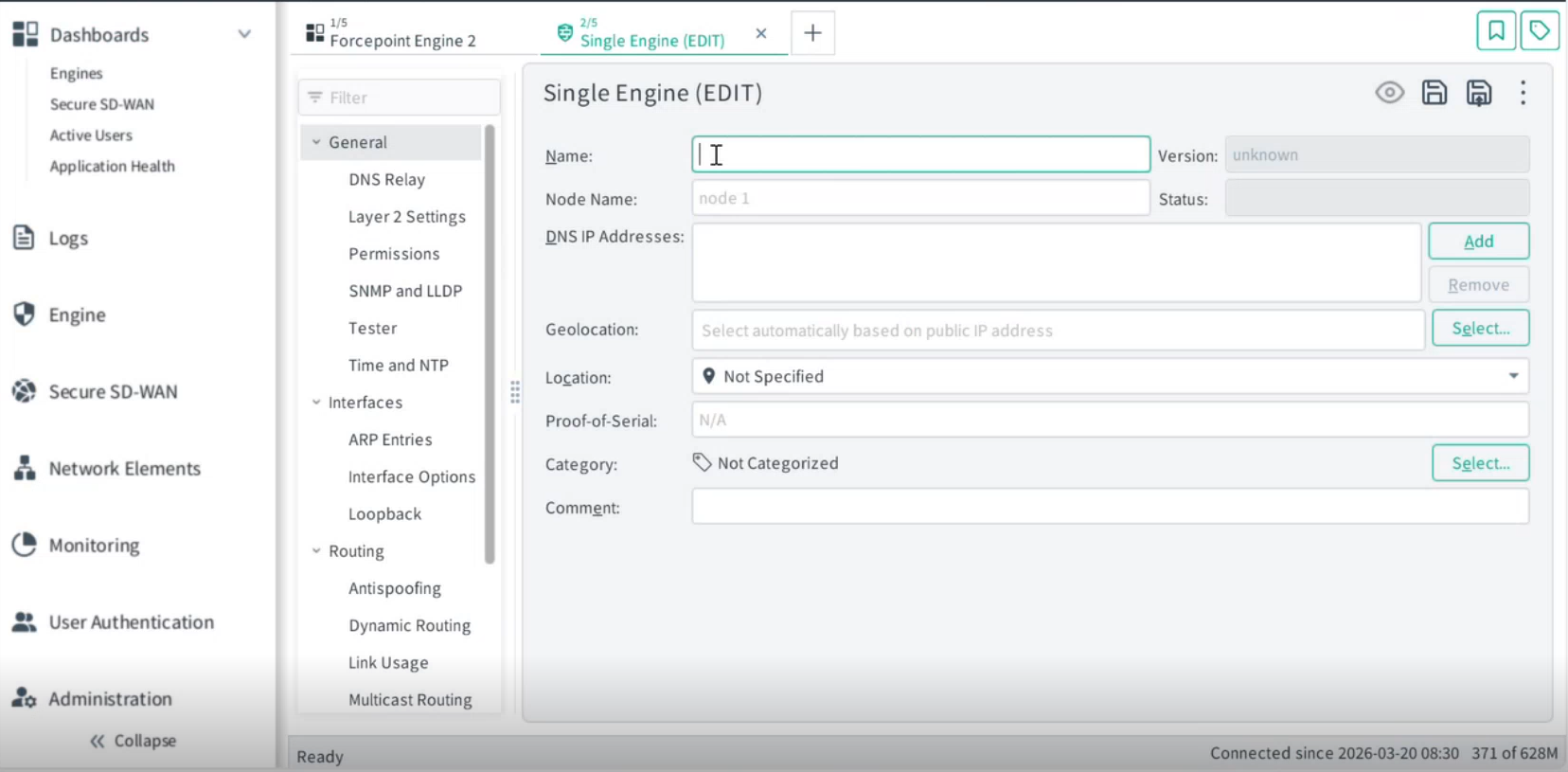Click the Dashboards icon in sidebar
This screenshot has width=1568, height=772.
(x=25, y=34)
